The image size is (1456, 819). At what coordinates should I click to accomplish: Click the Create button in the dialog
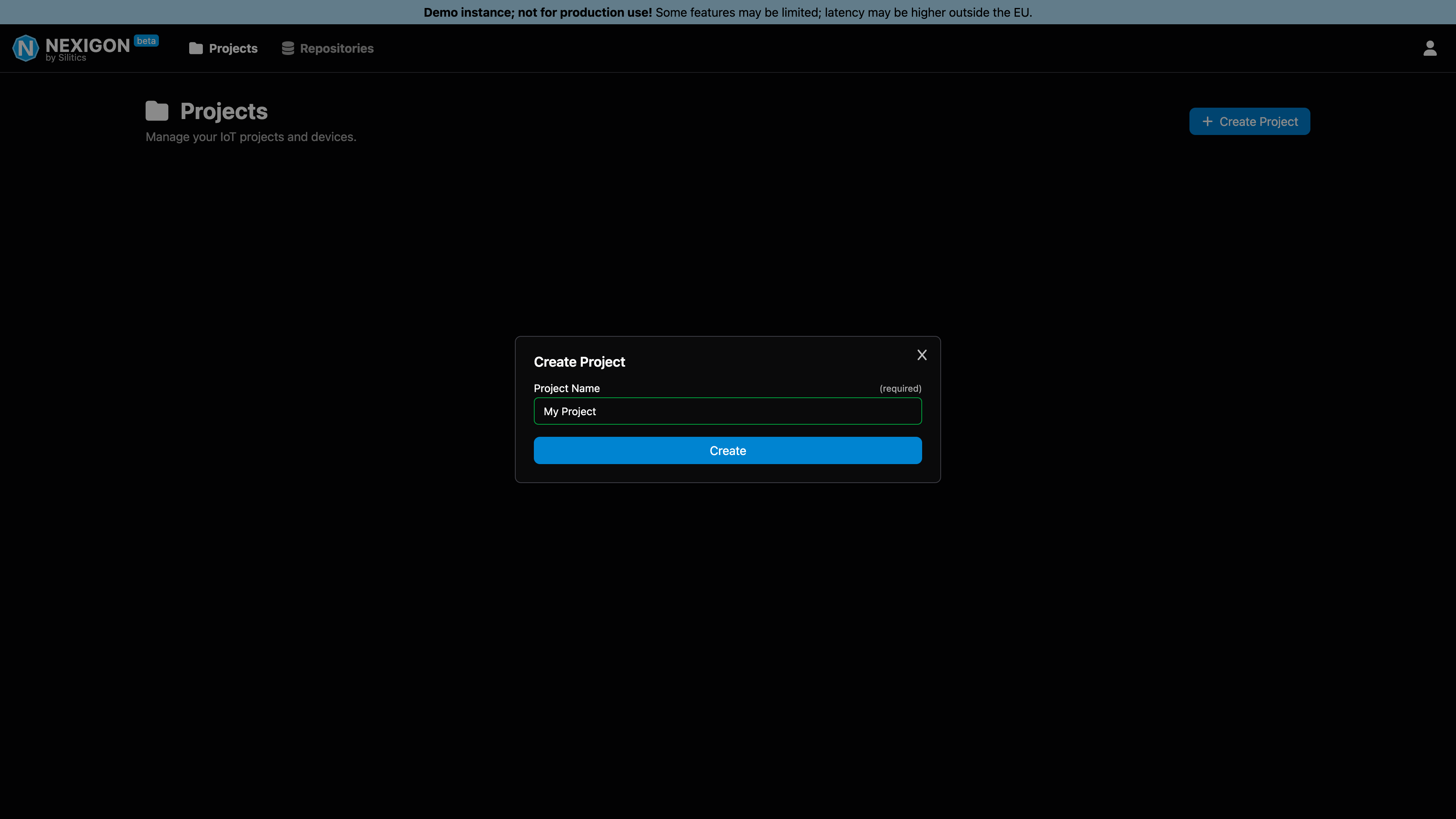728,450
